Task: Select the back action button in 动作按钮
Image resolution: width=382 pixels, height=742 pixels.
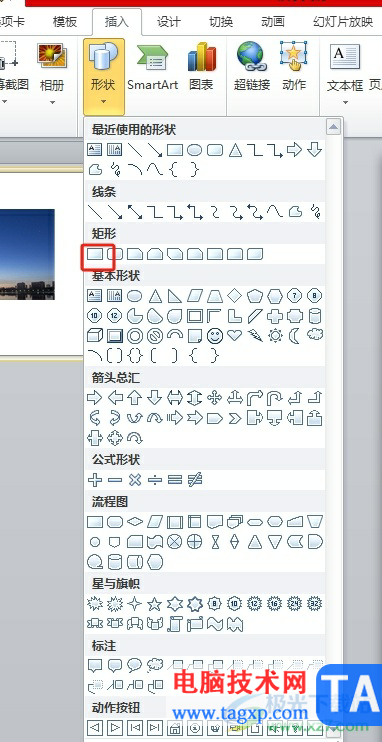Action: pyautogui.click(x=95, y=727)
